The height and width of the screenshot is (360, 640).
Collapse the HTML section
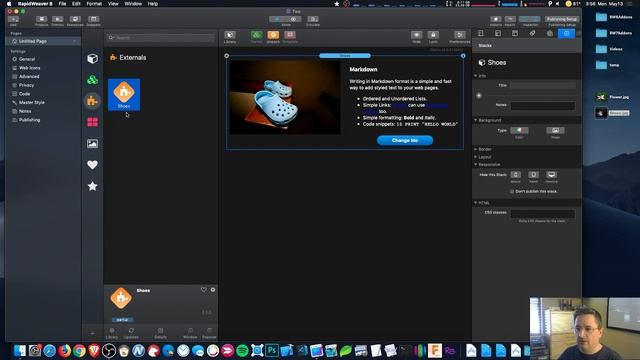[x=476, y=203]
